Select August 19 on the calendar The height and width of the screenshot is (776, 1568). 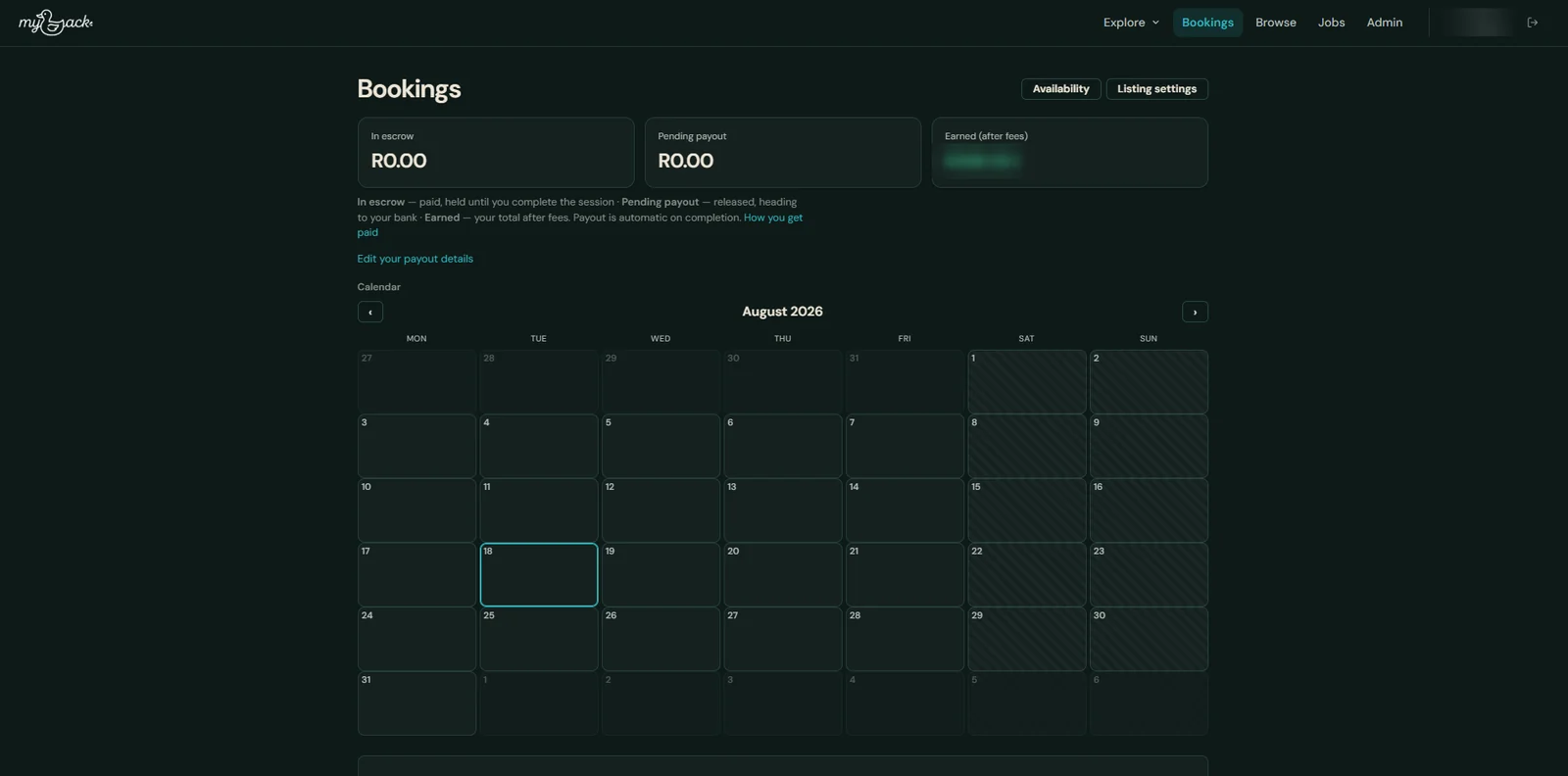coord(661,575)
